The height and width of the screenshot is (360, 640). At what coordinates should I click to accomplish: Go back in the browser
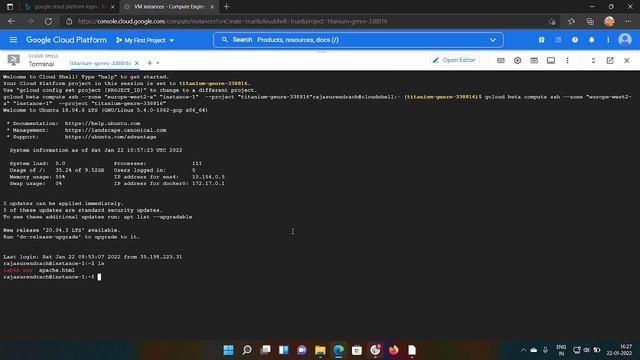[11, 21]
